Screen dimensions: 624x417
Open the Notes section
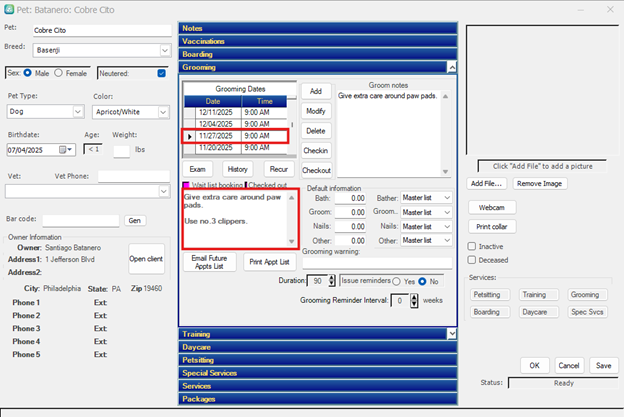318,28
